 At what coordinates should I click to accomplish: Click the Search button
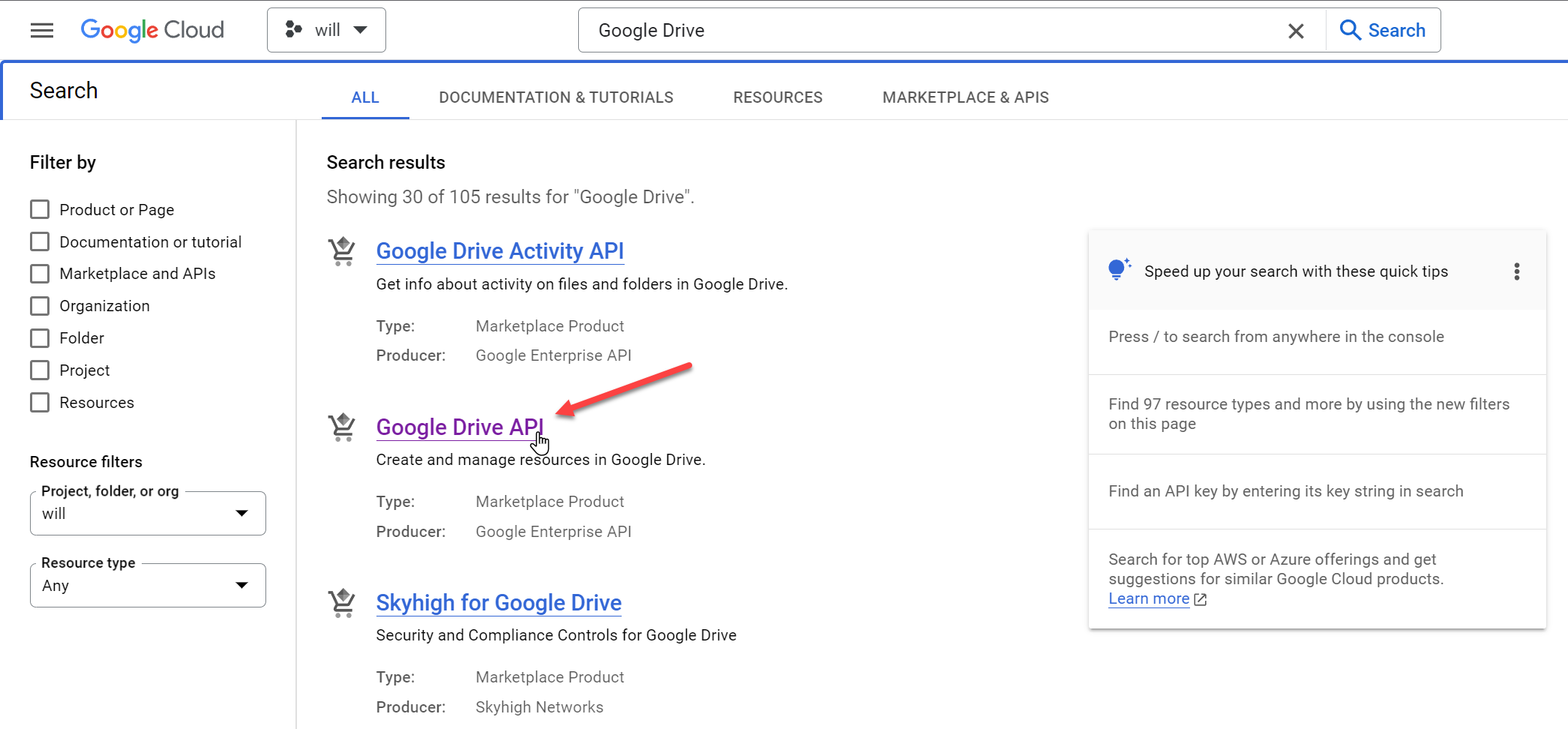tap(1383, 30)
